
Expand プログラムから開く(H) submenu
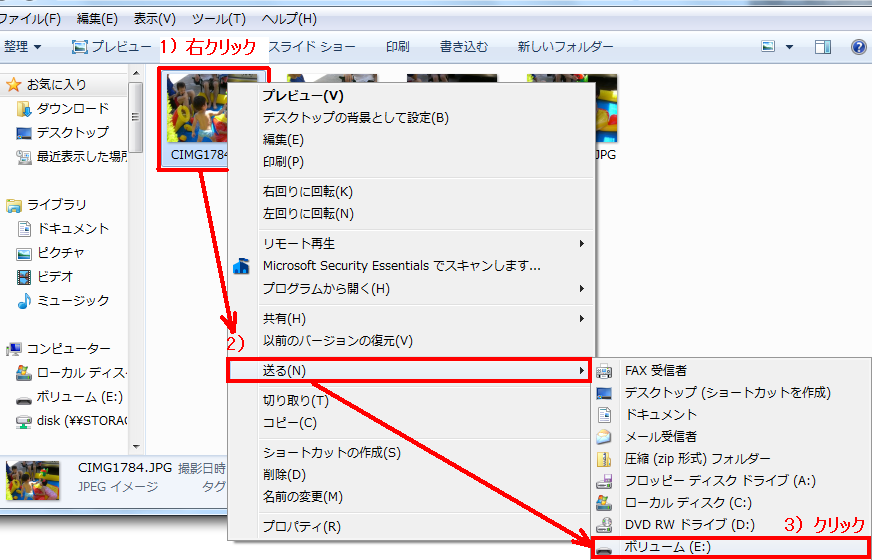(325, 289)
